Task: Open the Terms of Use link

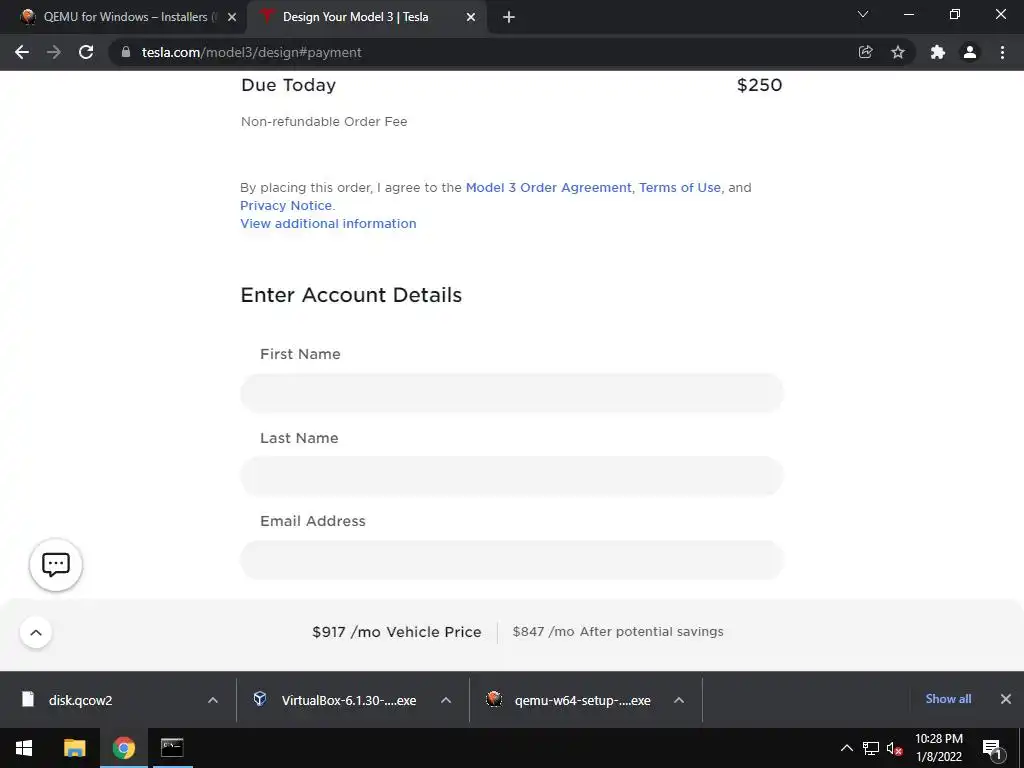Action: 679,187
